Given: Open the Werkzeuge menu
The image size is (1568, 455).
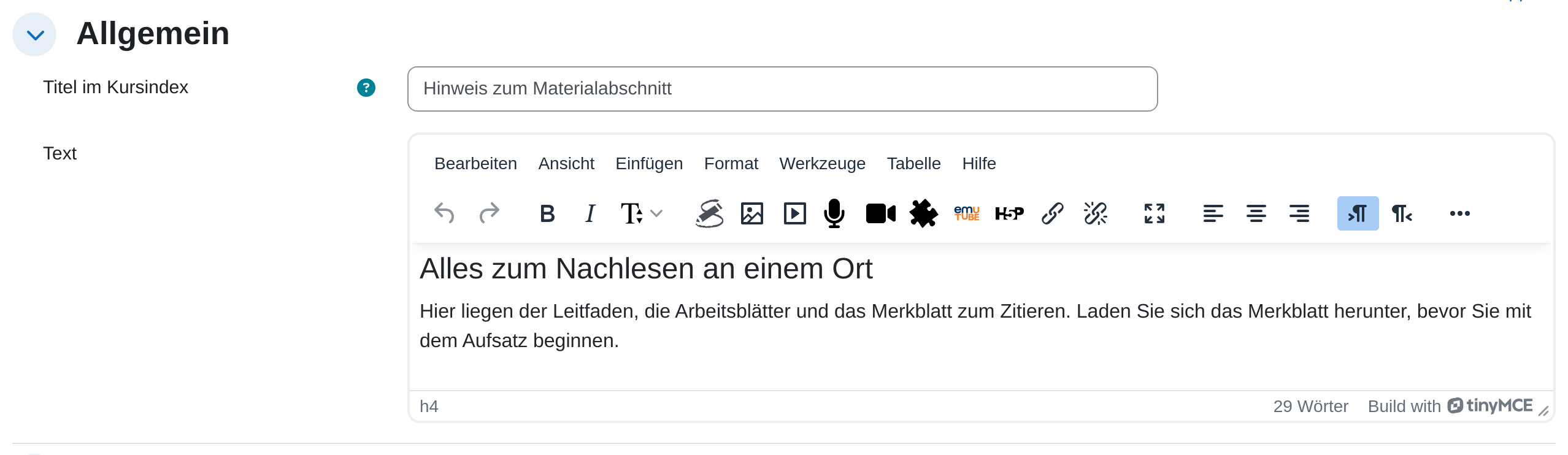Looking at the screenshot, I should [x=823, y=164].
